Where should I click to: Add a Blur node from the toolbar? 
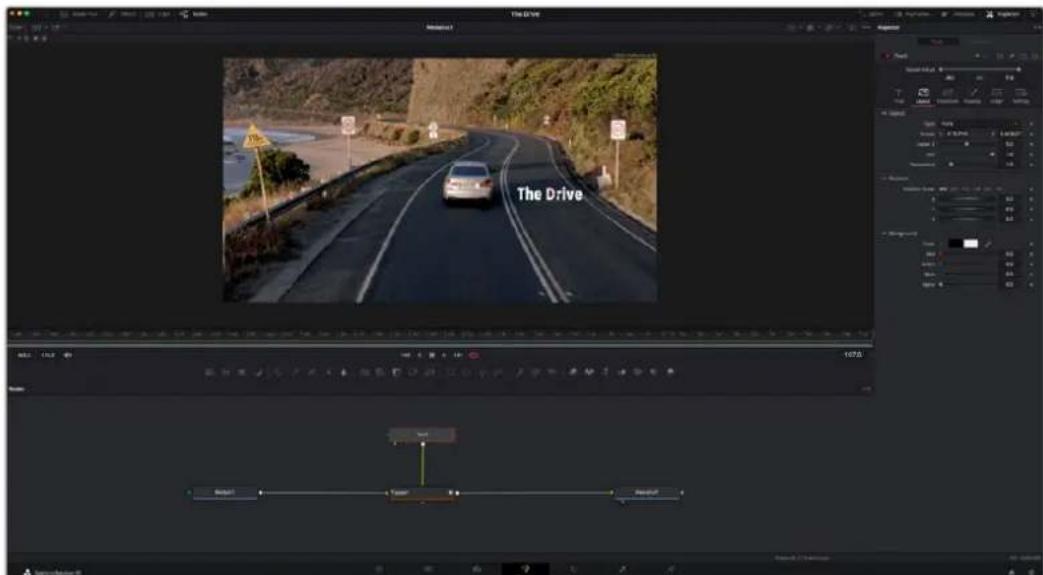[343, 373]
